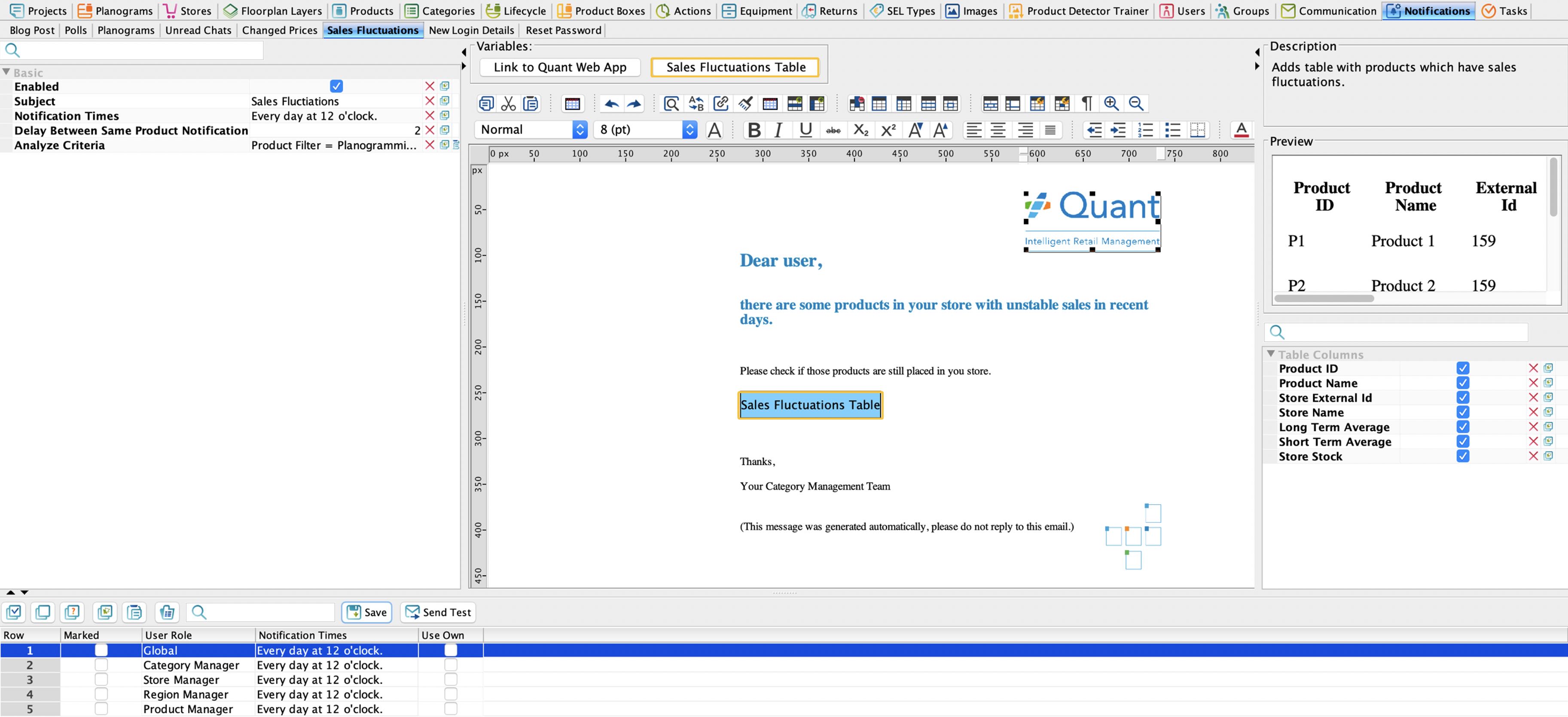Apply Superscript formatting
The height and width of the screenshot is (717, 1568).
[x=888, y=130]
